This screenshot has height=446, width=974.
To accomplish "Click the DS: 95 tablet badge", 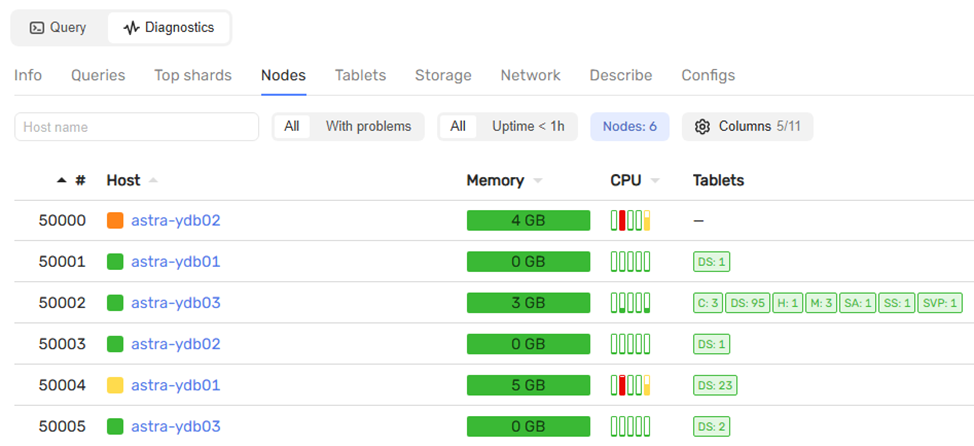I will pos(747,303).
